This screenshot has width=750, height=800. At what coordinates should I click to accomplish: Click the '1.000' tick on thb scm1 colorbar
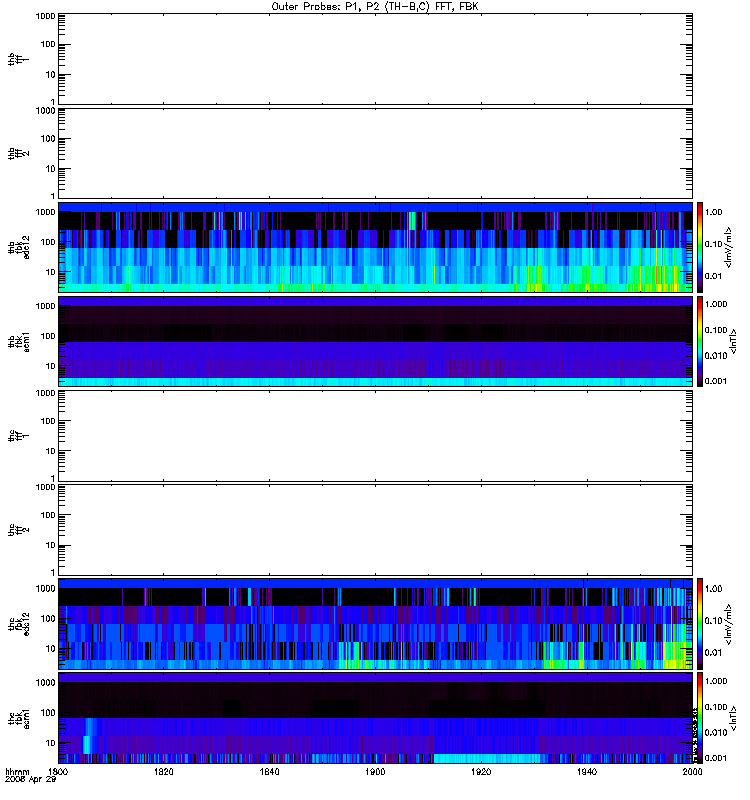click(x=716, y=304)
